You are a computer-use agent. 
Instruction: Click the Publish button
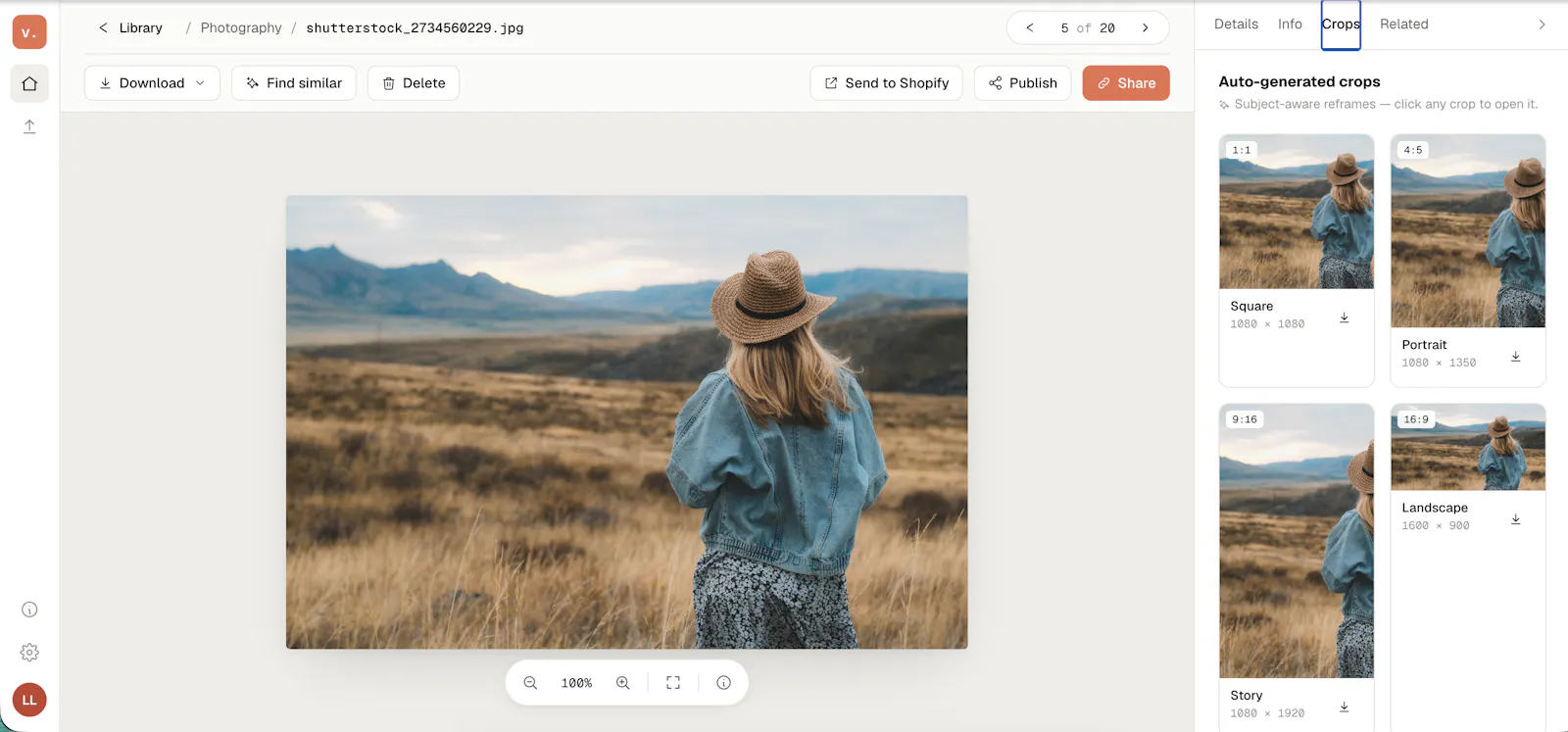1022,83
